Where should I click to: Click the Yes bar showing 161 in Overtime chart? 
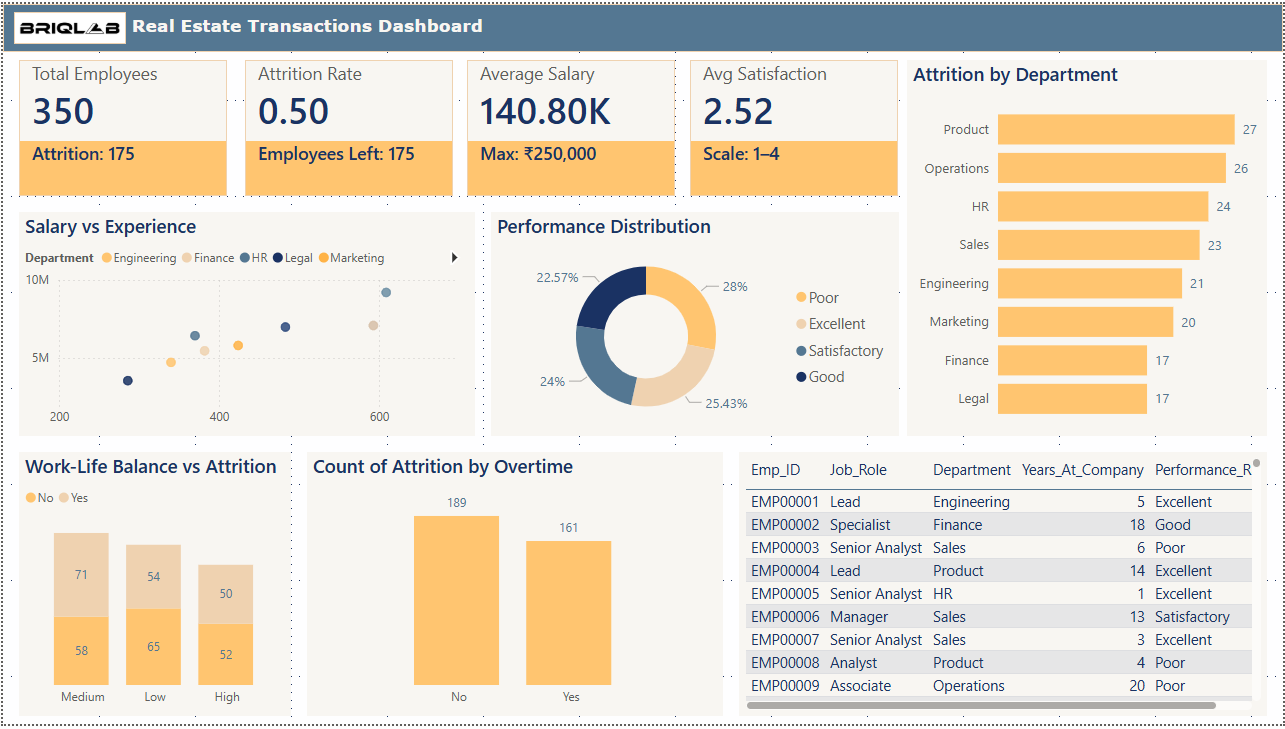(x=568, y=612)
